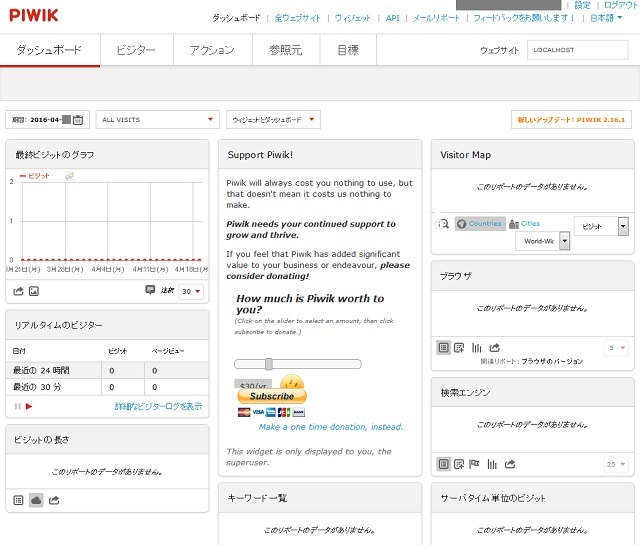
Task: Select the tag cloud view in the visit length widget
Action: coord(36,500)
